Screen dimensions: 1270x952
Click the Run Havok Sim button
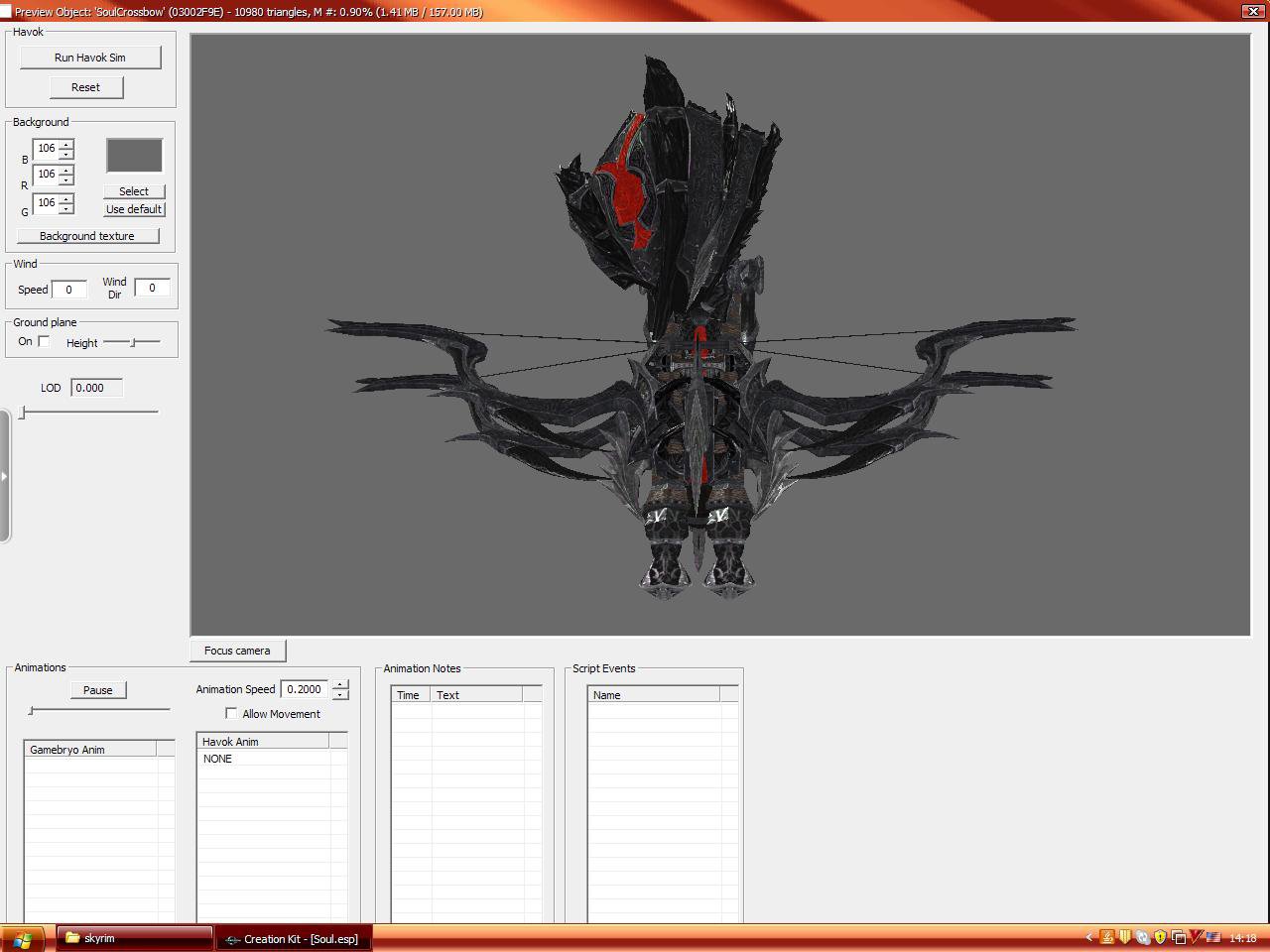(90, 58)
